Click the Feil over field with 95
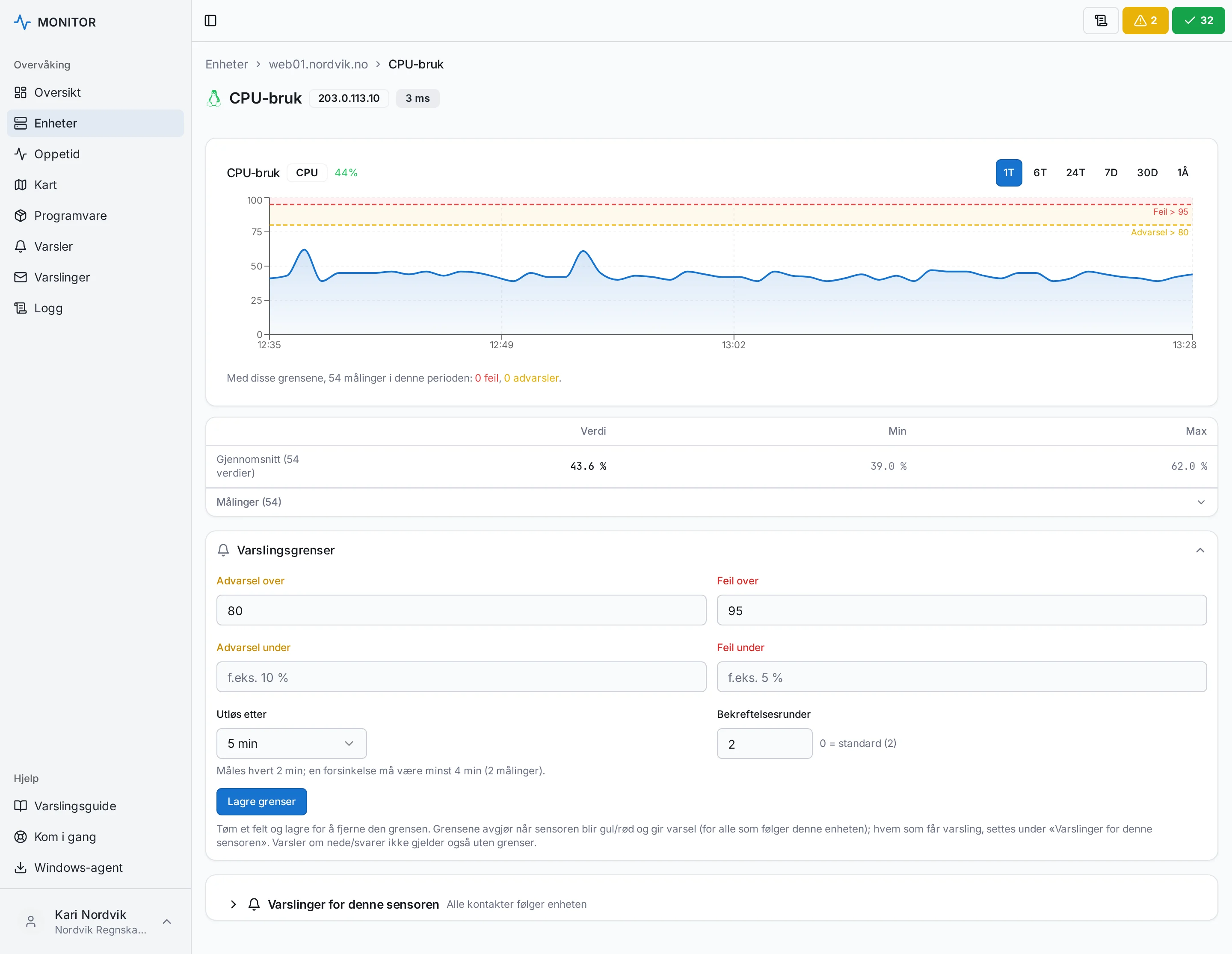This screenshot has height=954, width=1232. (x=962, y=610)
